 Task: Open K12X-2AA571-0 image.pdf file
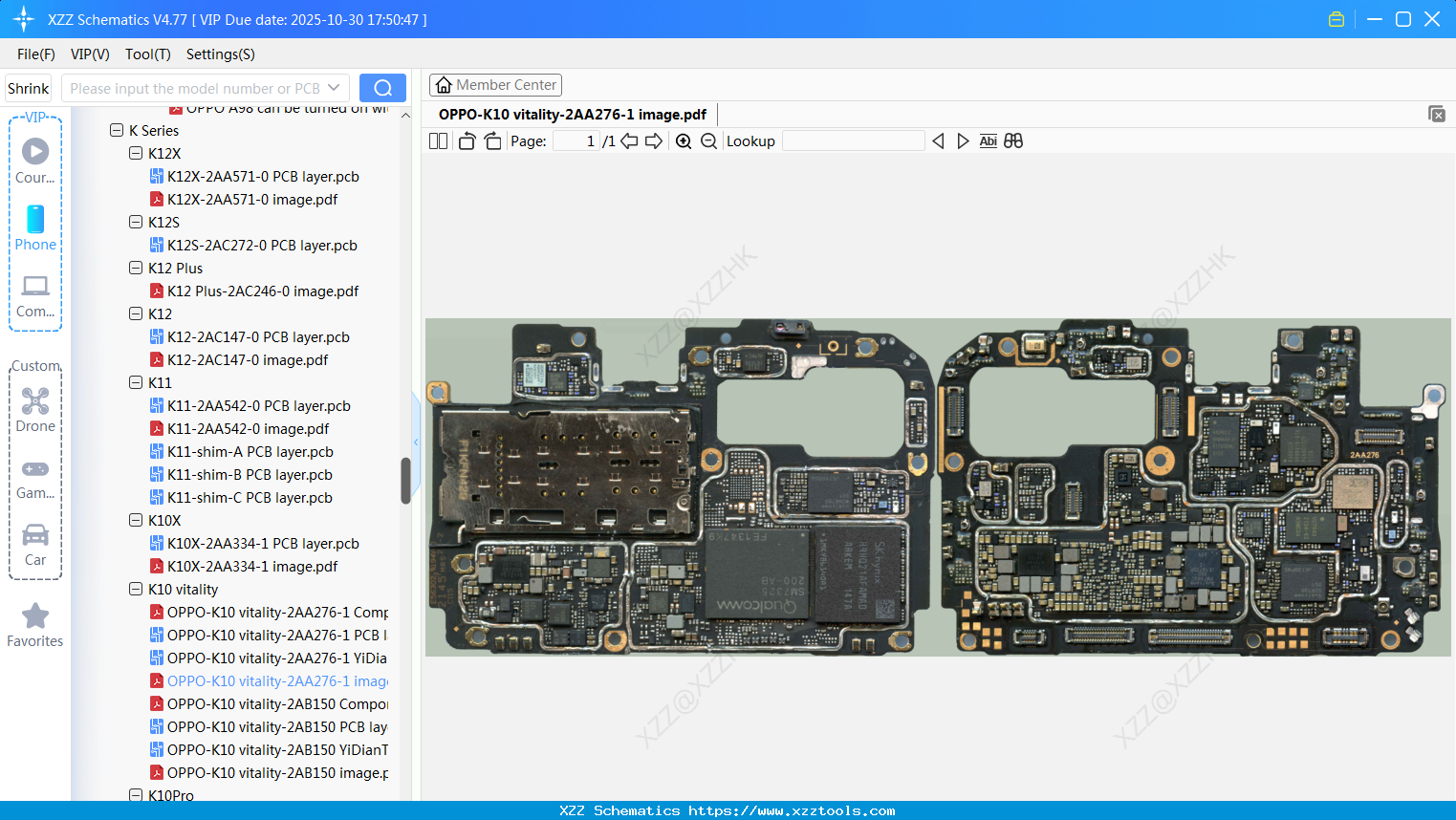tap(252, 200)
